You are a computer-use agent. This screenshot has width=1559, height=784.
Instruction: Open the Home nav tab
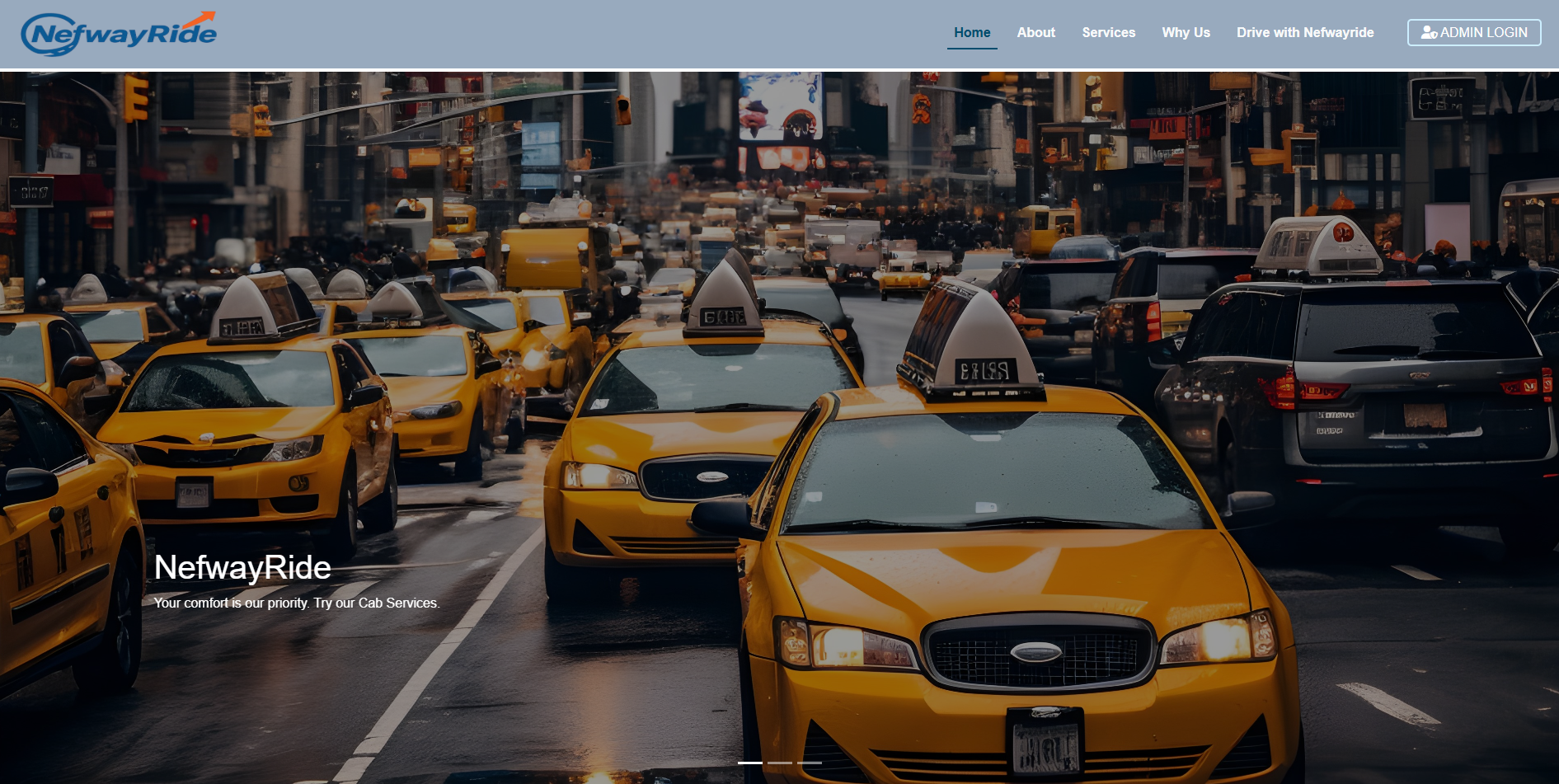tap(972, 33)
